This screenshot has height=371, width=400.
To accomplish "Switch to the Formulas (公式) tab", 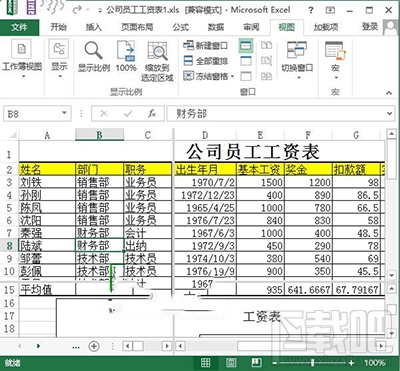I will pos(181,27).
